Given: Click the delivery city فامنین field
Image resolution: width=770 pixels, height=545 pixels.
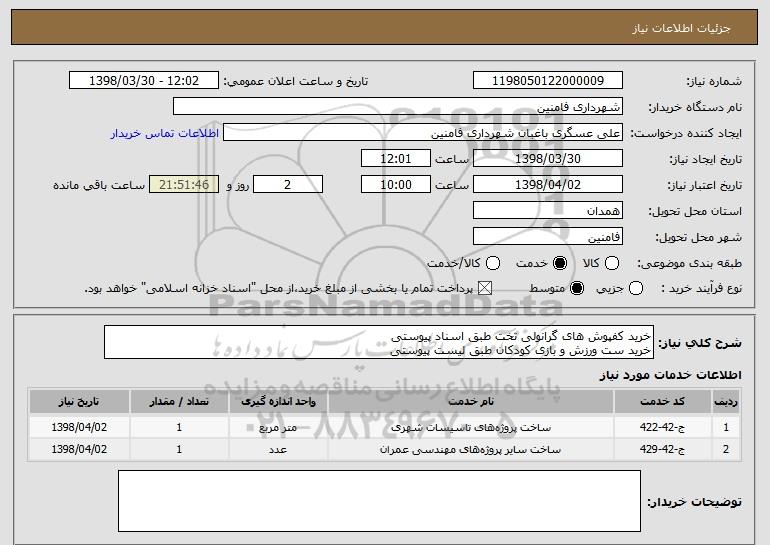Looking at the screenshot, I should (548, 237).
